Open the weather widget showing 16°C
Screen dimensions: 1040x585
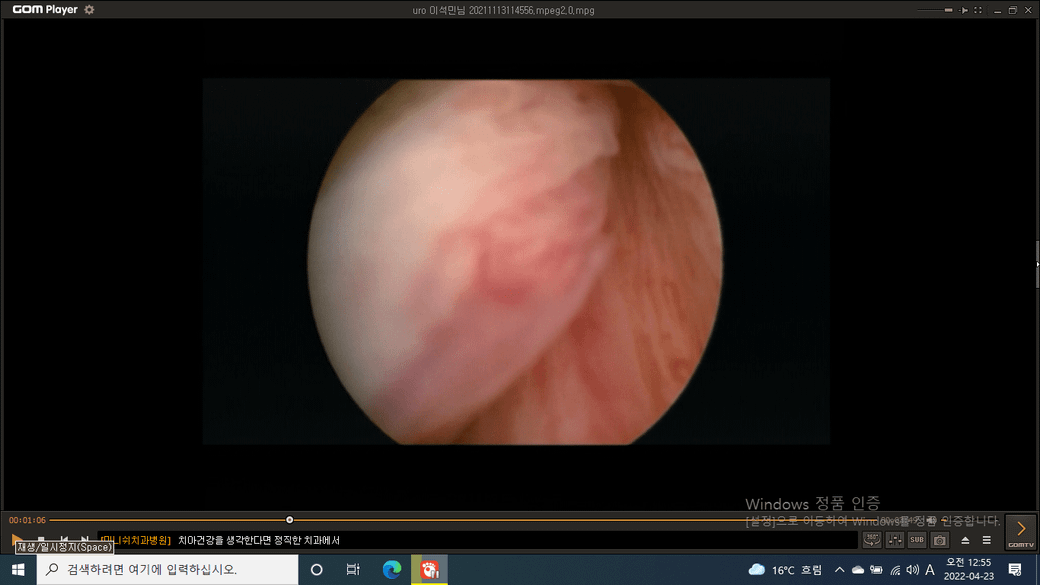pyautogui.click(x=785, y=570)
